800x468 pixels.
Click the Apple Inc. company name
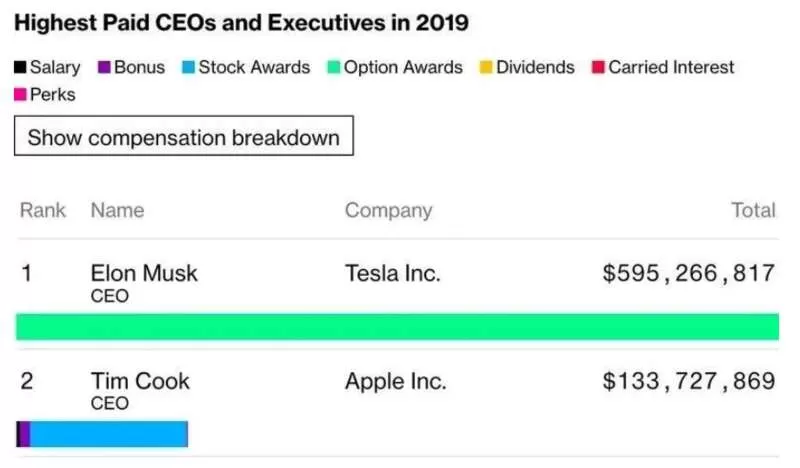pyautogui.click(x=396, y=382)
